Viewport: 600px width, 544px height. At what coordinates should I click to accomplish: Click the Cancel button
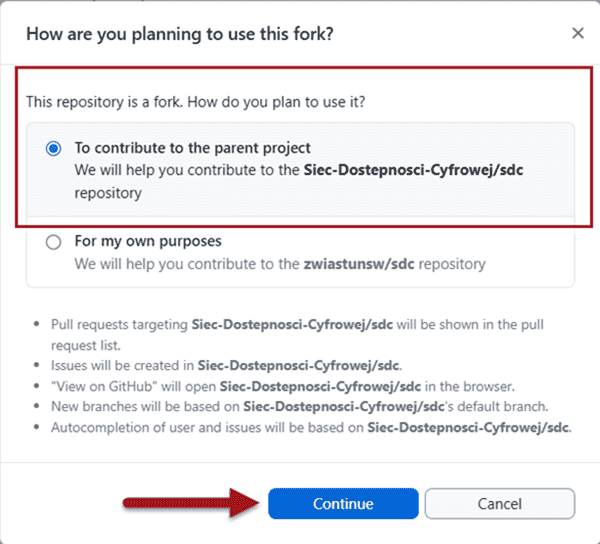tap(499, 503)
